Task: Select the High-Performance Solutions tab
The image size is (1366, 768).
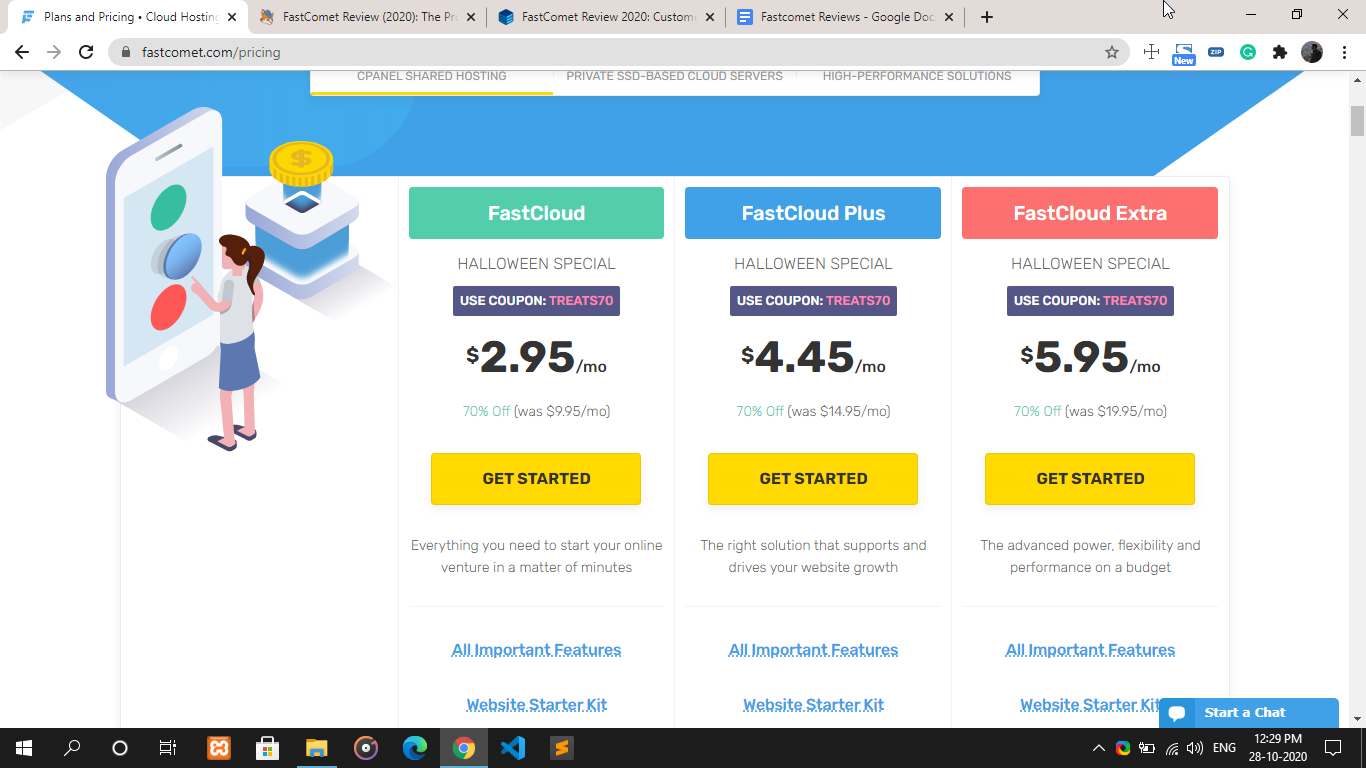Action: pos(917,77)
